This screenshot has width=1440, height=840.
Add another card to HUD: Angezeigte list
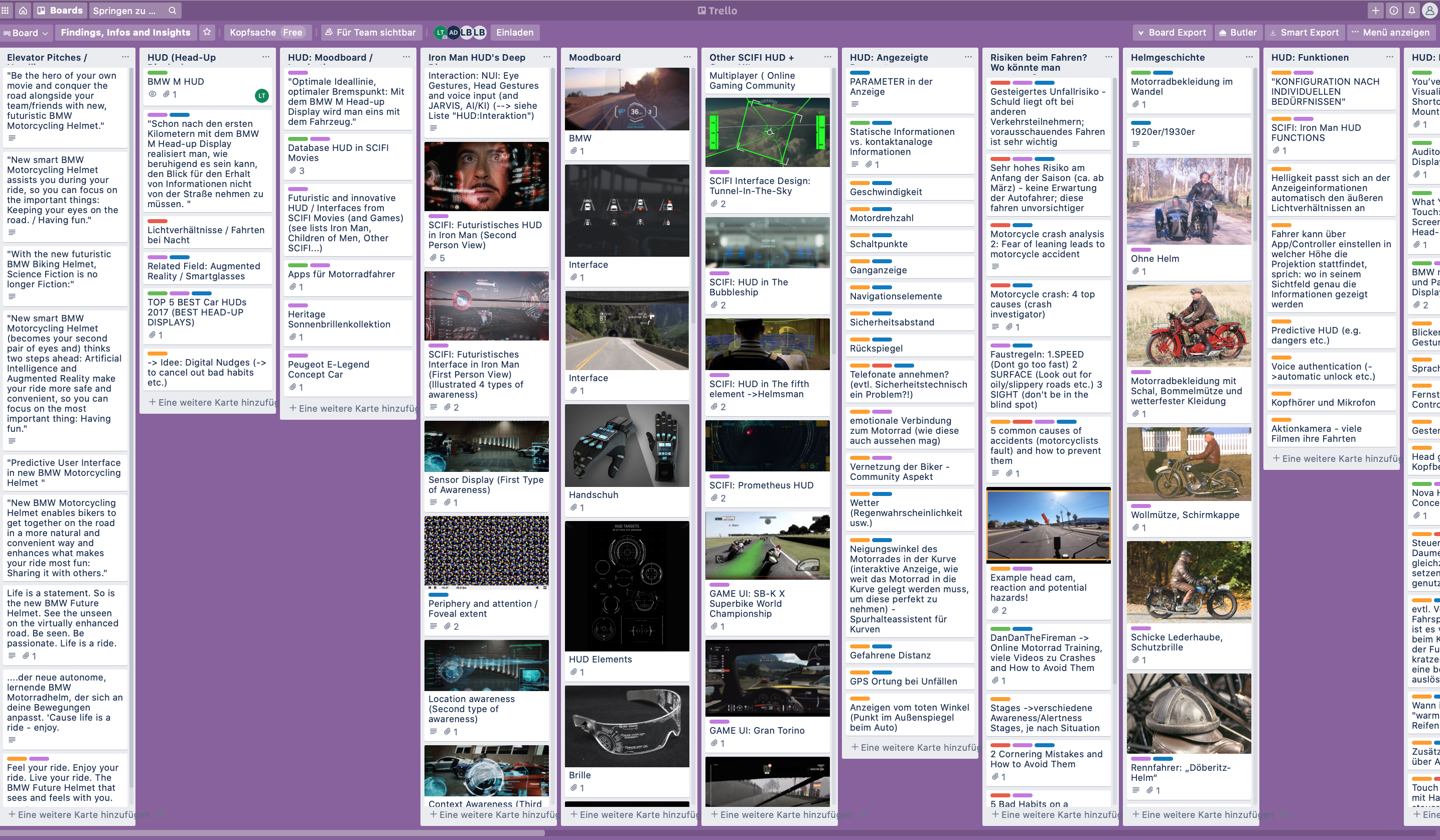914,747
